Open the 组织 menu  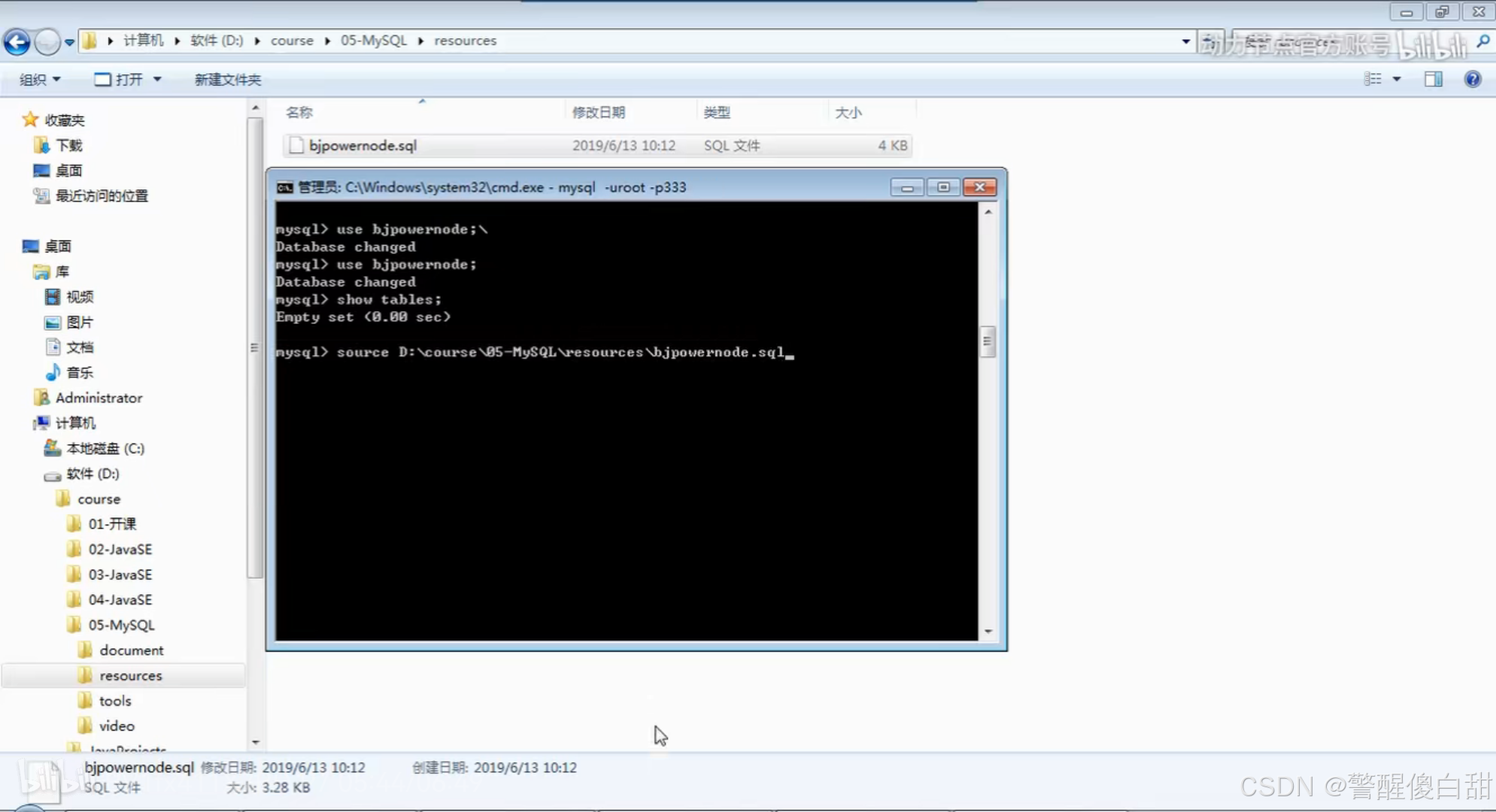click(x=40, y=79)
